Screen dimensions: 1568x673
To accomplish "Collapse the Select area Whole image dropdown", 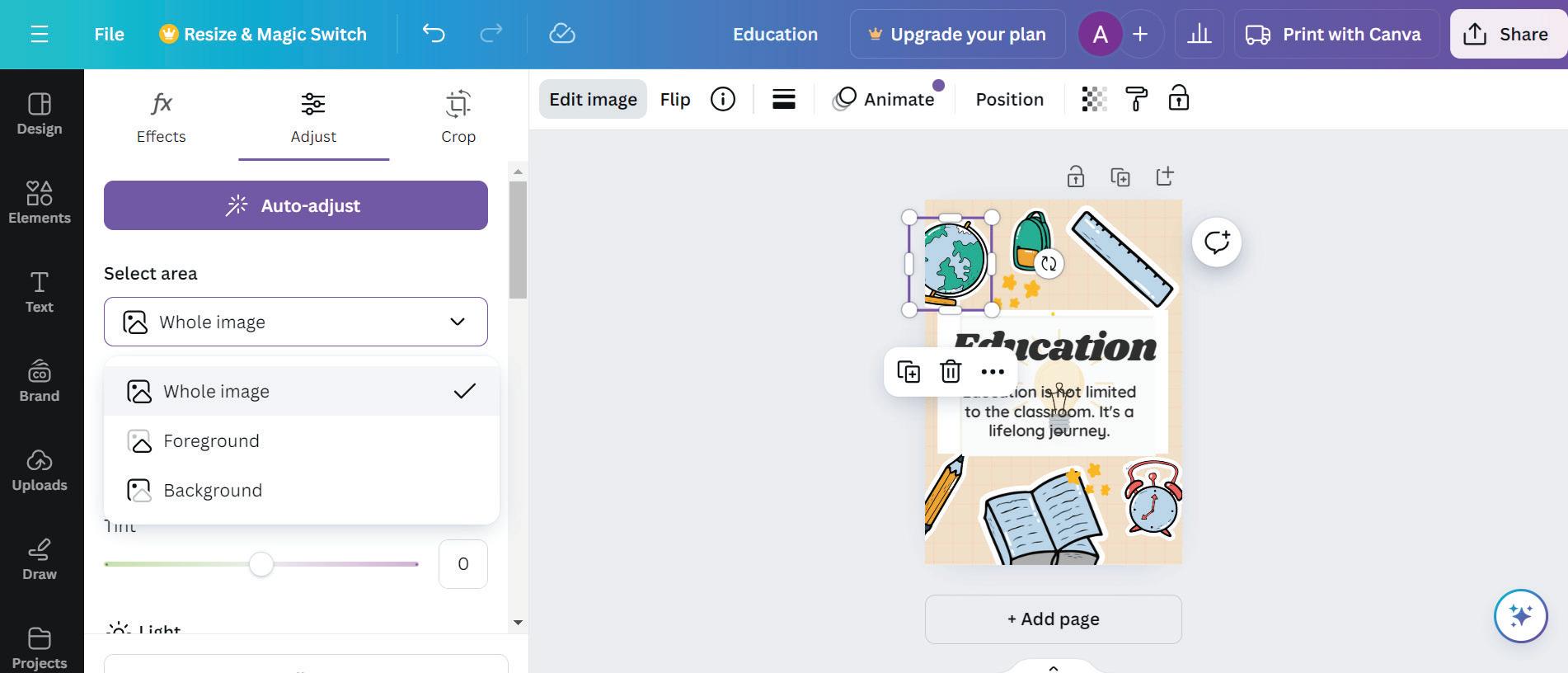I will tap(296, 322).
